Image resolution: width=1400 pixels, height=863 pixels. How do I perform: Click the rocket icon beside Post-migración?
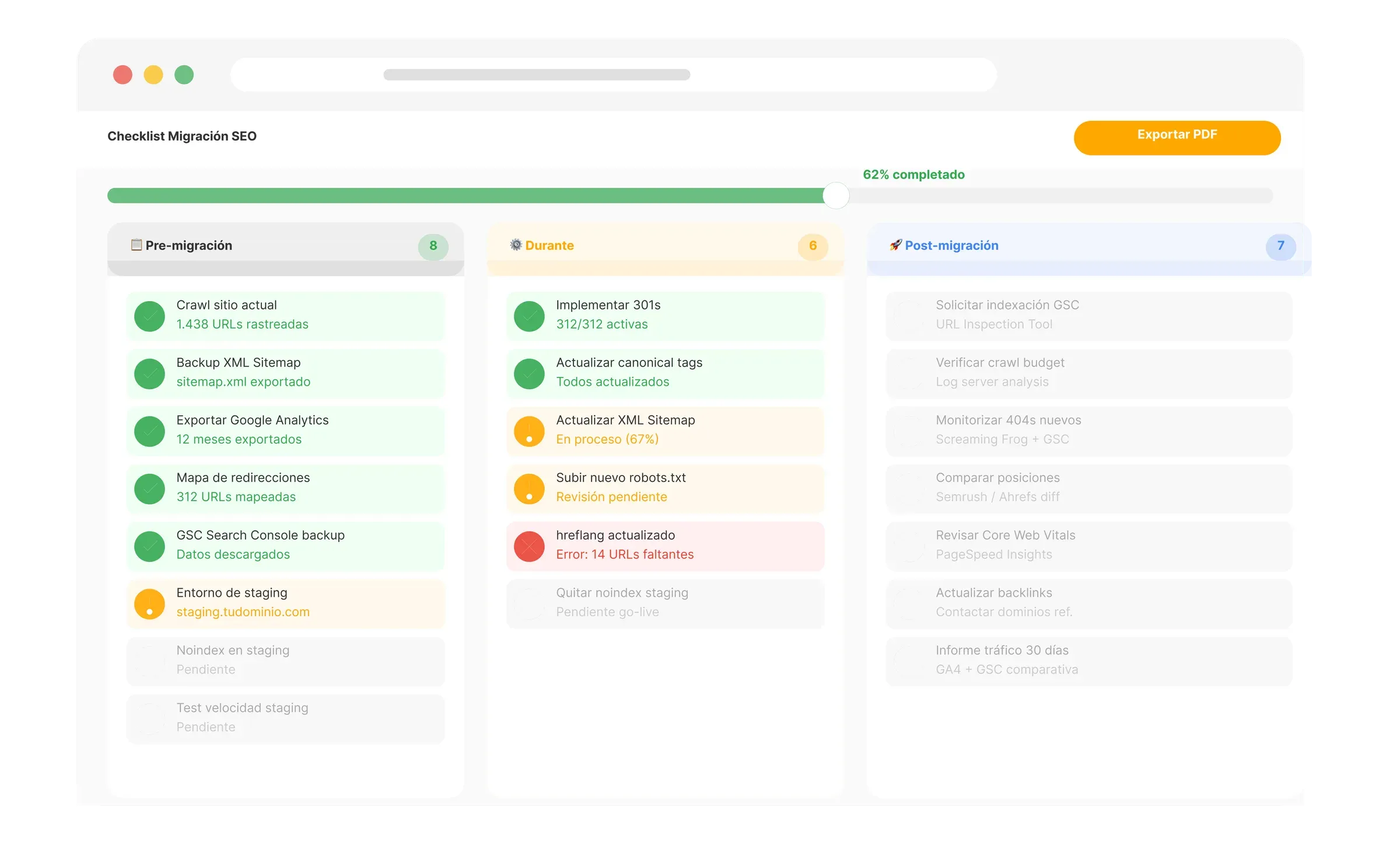895,245
